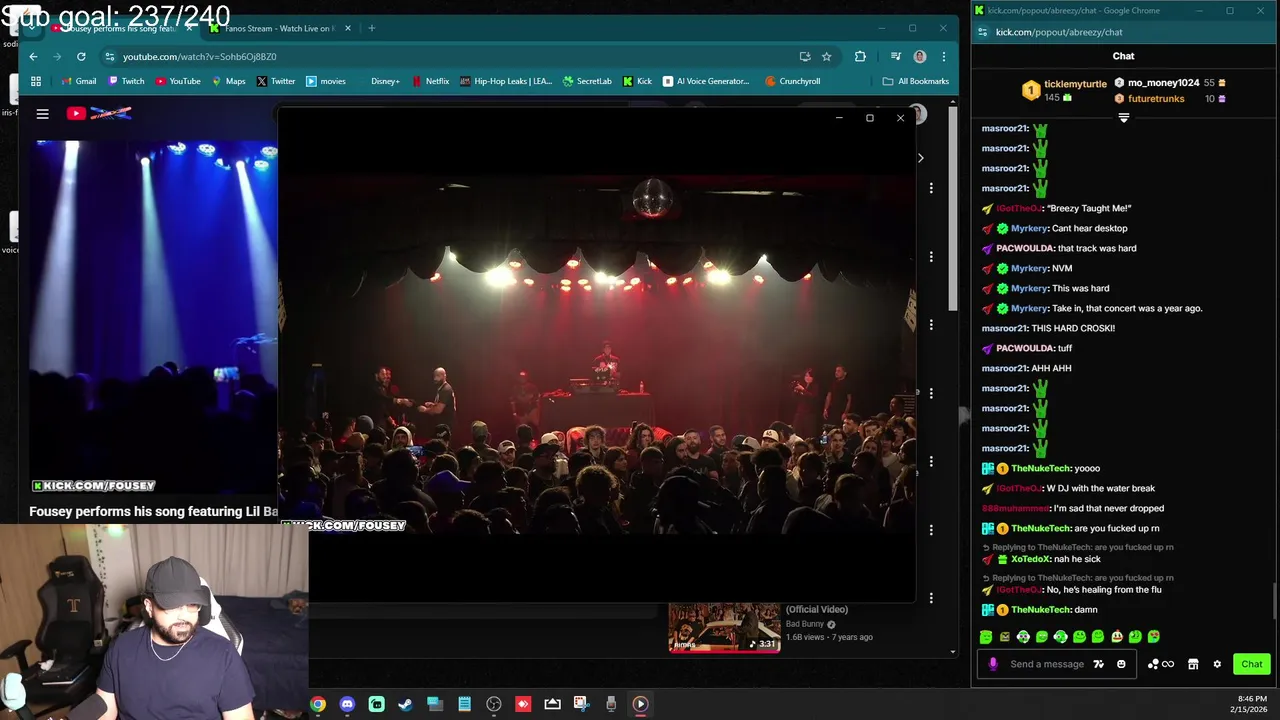Viewport: 1280px width, 720px height.
Task: Click the youtube.com address bar
Action: 450,57
